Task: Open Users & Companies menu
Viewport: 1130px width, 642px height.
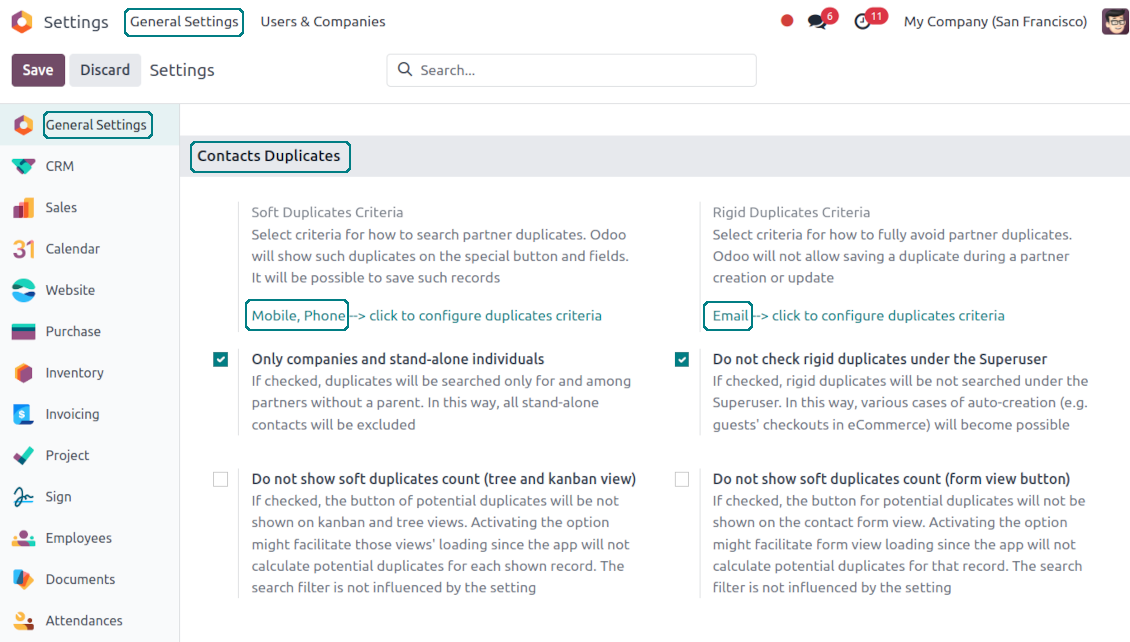Action: pos(323,22)
